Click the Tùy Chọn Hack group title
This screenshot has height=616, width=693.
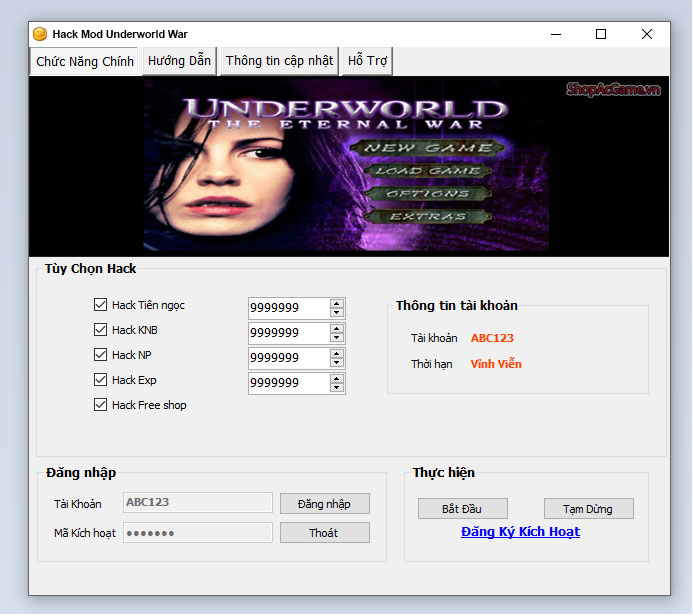point(90,269)
